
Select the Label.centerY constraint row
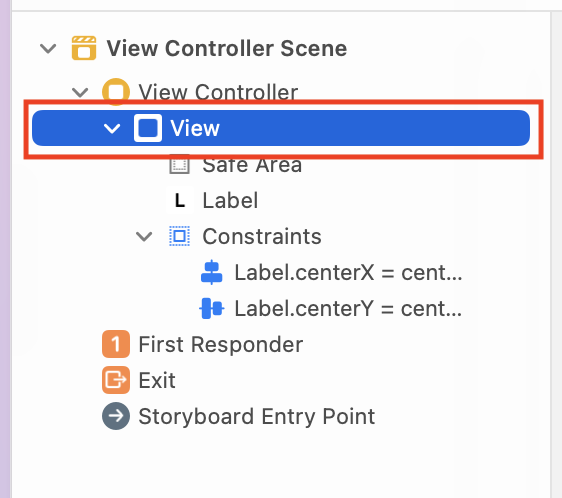click(x=348, y=308)
